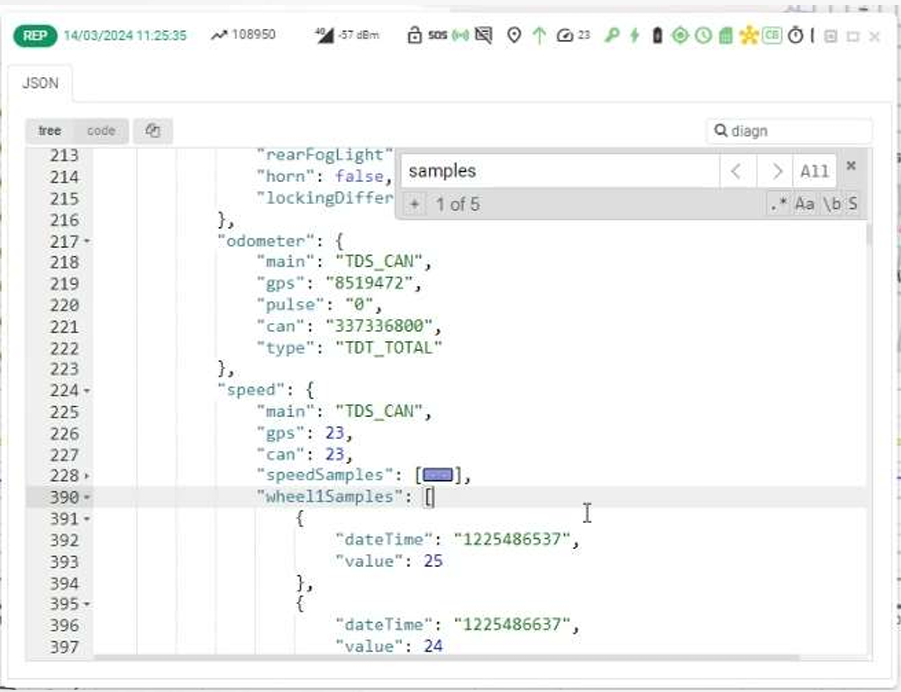Go to the next search match
The height and width of the screenshot is (692, 901).
click(775, 171)
